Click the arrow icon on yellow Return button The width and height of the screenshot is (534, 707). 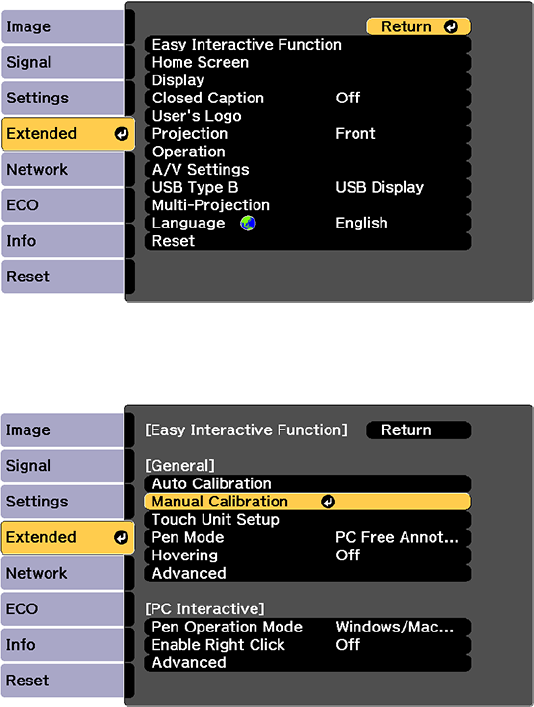[x=451, y=27]
